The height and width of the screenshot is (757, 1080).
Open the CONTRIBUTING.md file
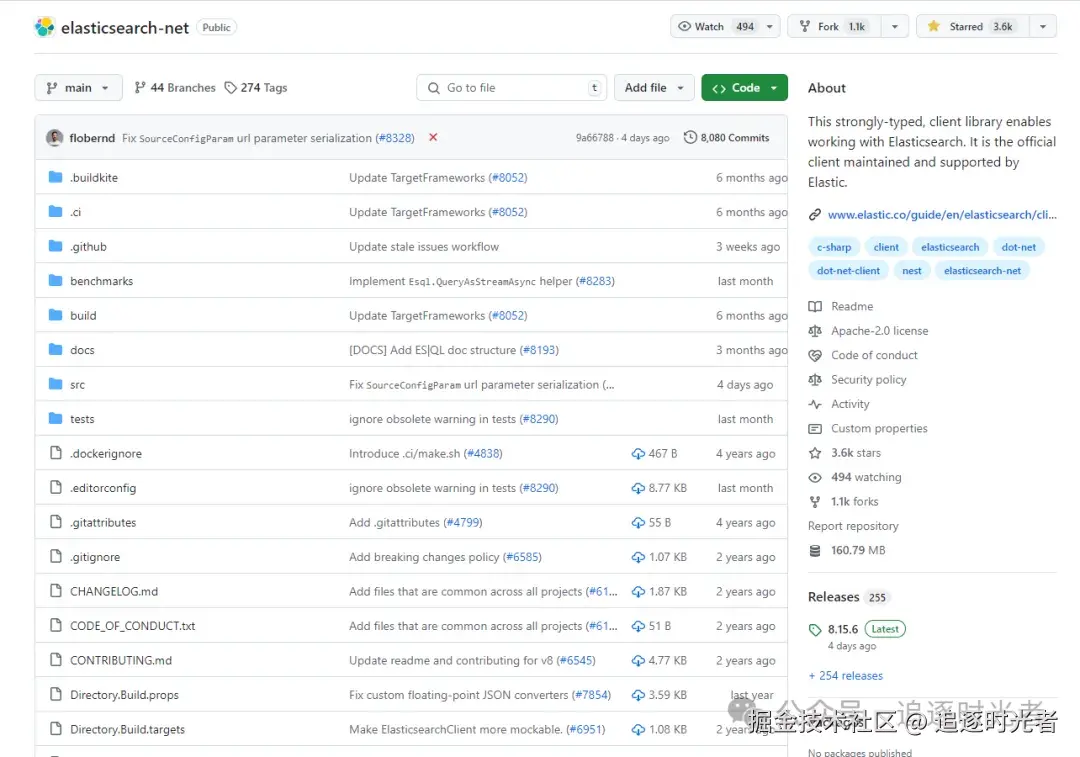tap(121, 660)
